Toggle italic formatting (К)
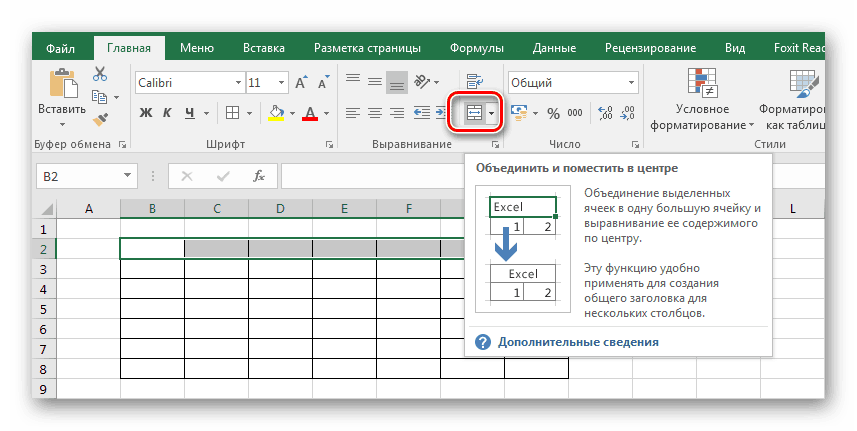The height and width of the screenshot is (431, 857). 169,113
